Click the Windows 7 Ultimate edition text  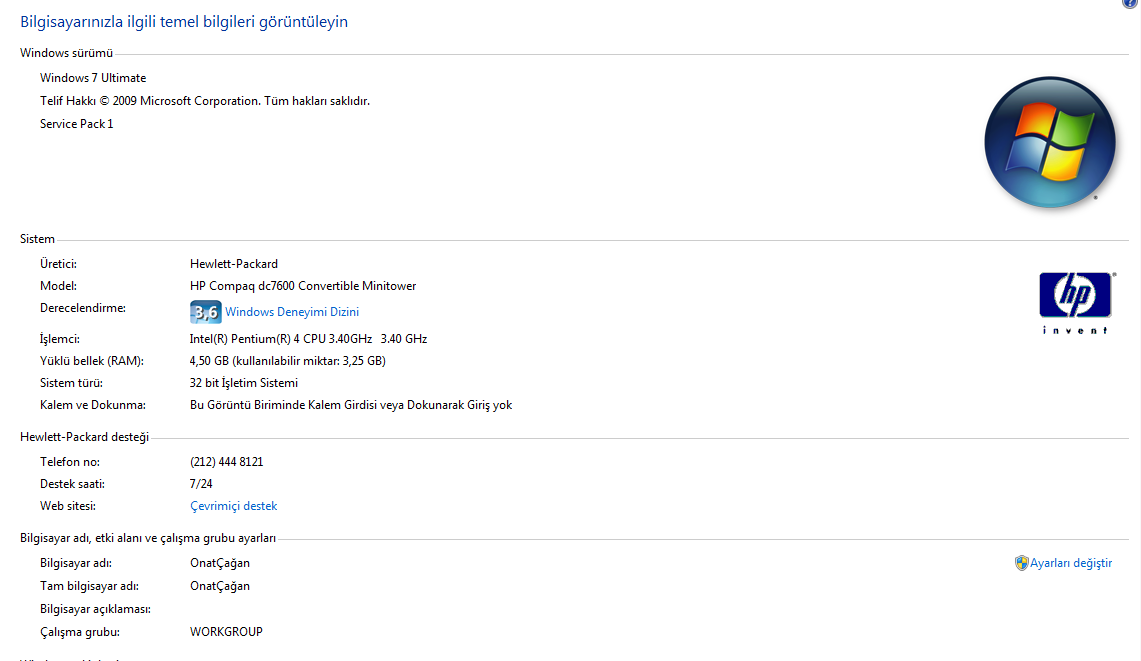93,78
